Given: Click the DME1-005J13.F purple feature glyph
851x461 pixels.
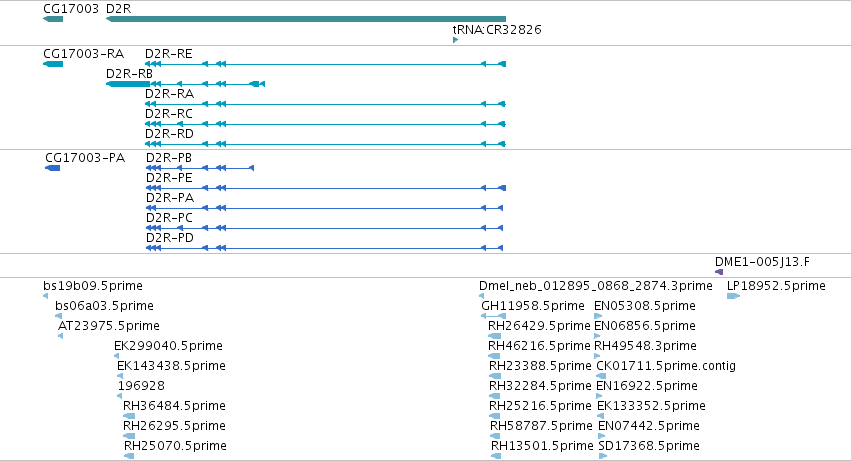Looking at the screenshot, I should coord(719,272).
